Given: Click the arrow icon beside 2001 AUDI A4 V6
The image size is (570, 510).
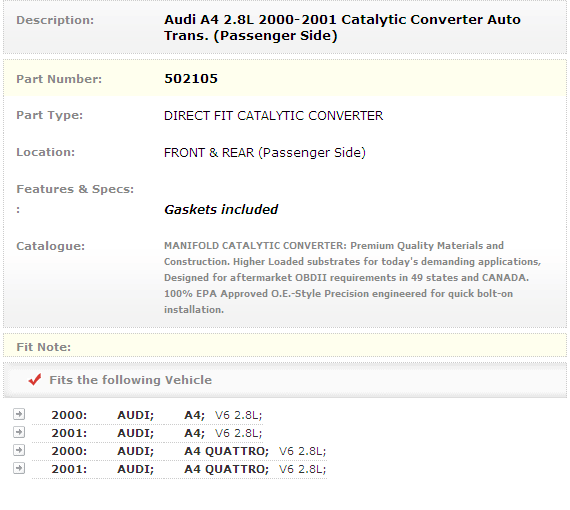Looking at the screenshot, I should tap(19, 432).
